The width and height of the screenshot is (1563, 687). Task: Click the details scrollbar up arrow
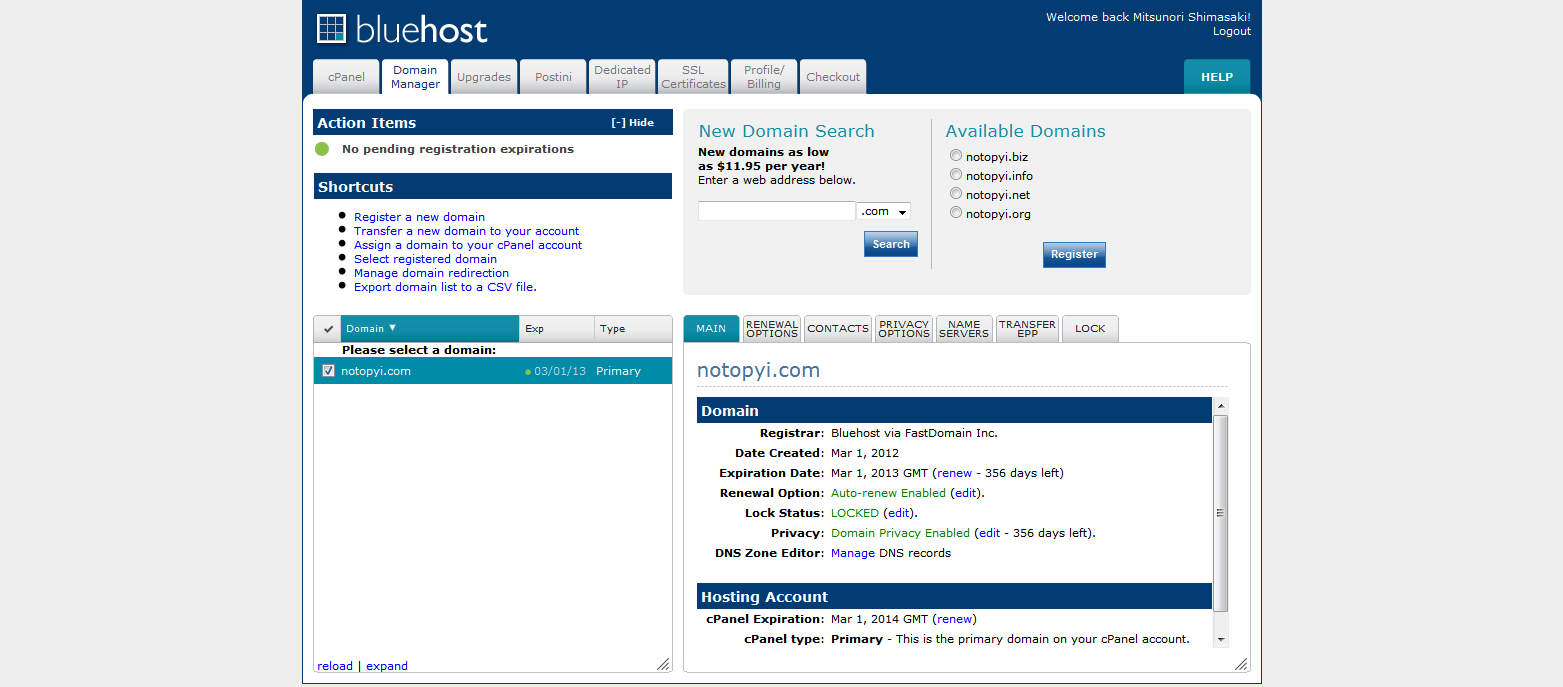tap(1220, 405)
